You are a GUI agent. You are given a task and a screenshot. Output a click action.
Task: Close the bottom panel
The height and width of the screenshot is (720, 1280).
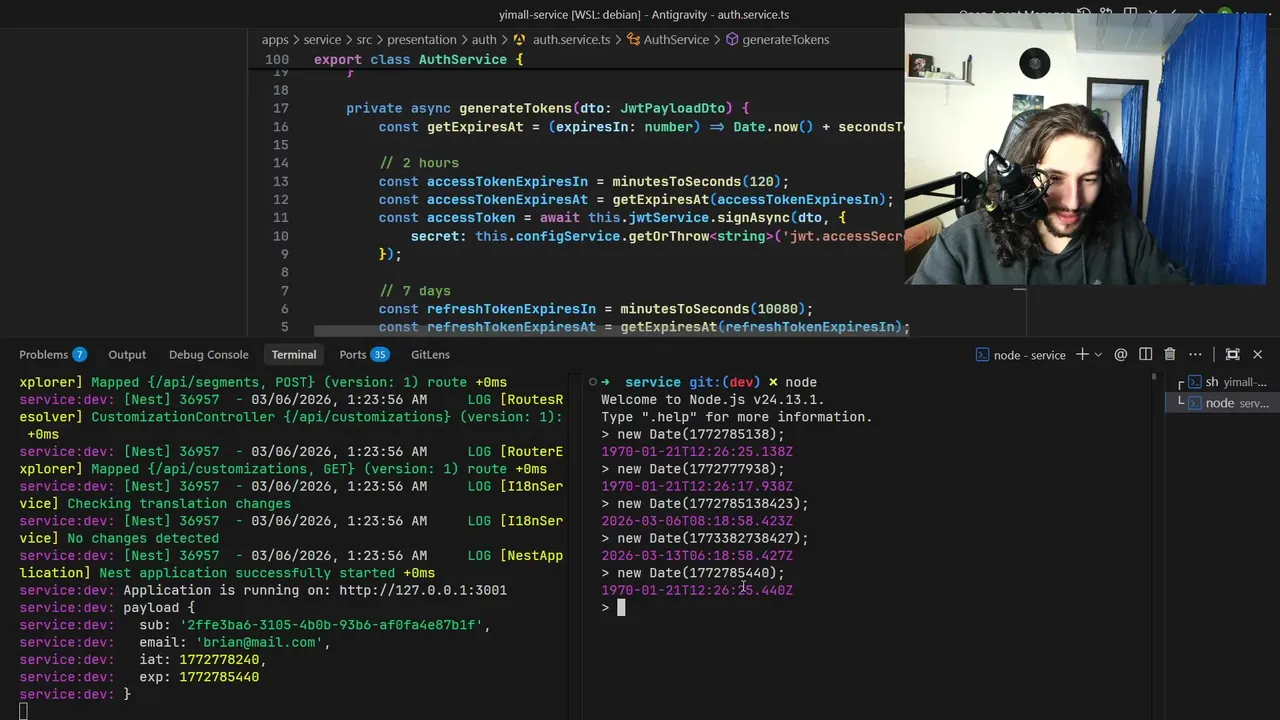[1258, 354]
